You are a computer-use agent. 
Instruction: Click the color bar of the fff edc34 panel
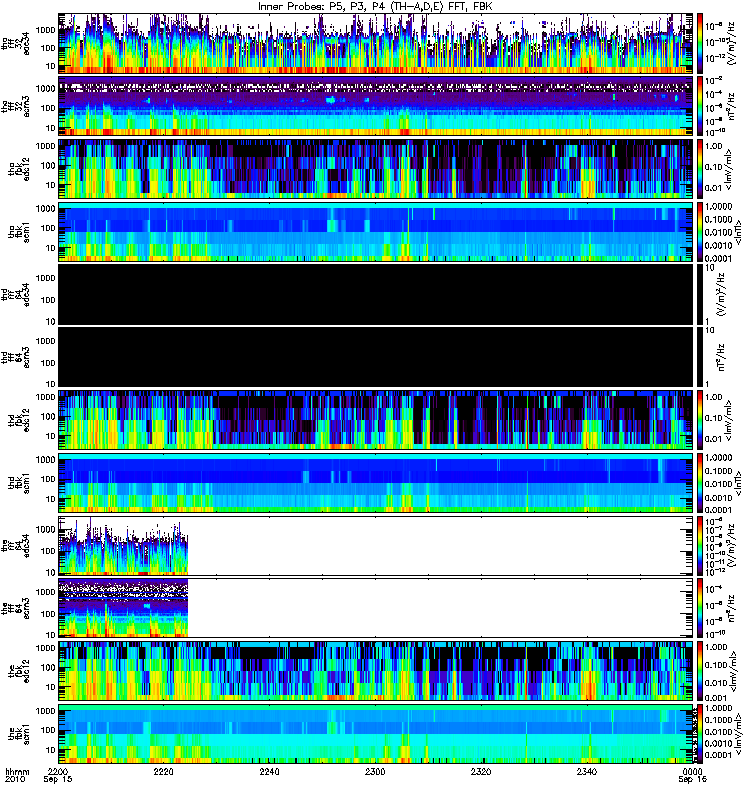[700, 546]
